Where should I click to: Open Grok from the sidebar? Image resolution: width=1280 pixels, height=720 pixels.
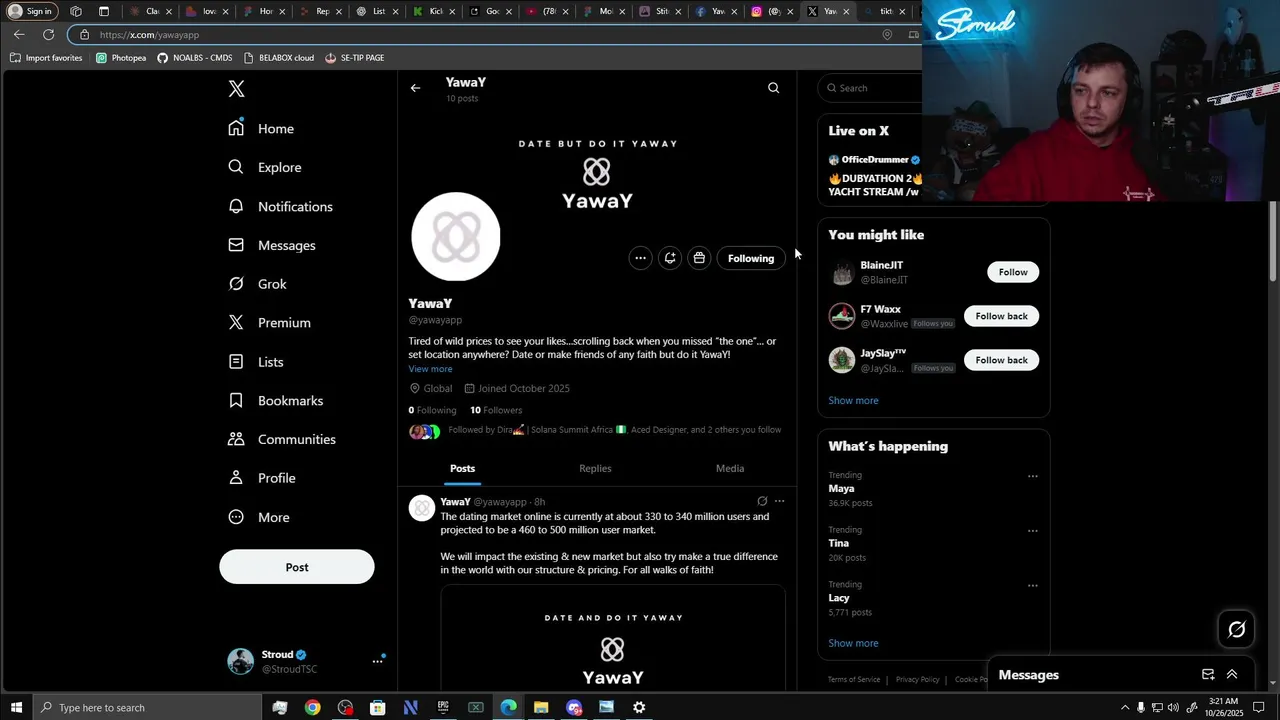257,284
